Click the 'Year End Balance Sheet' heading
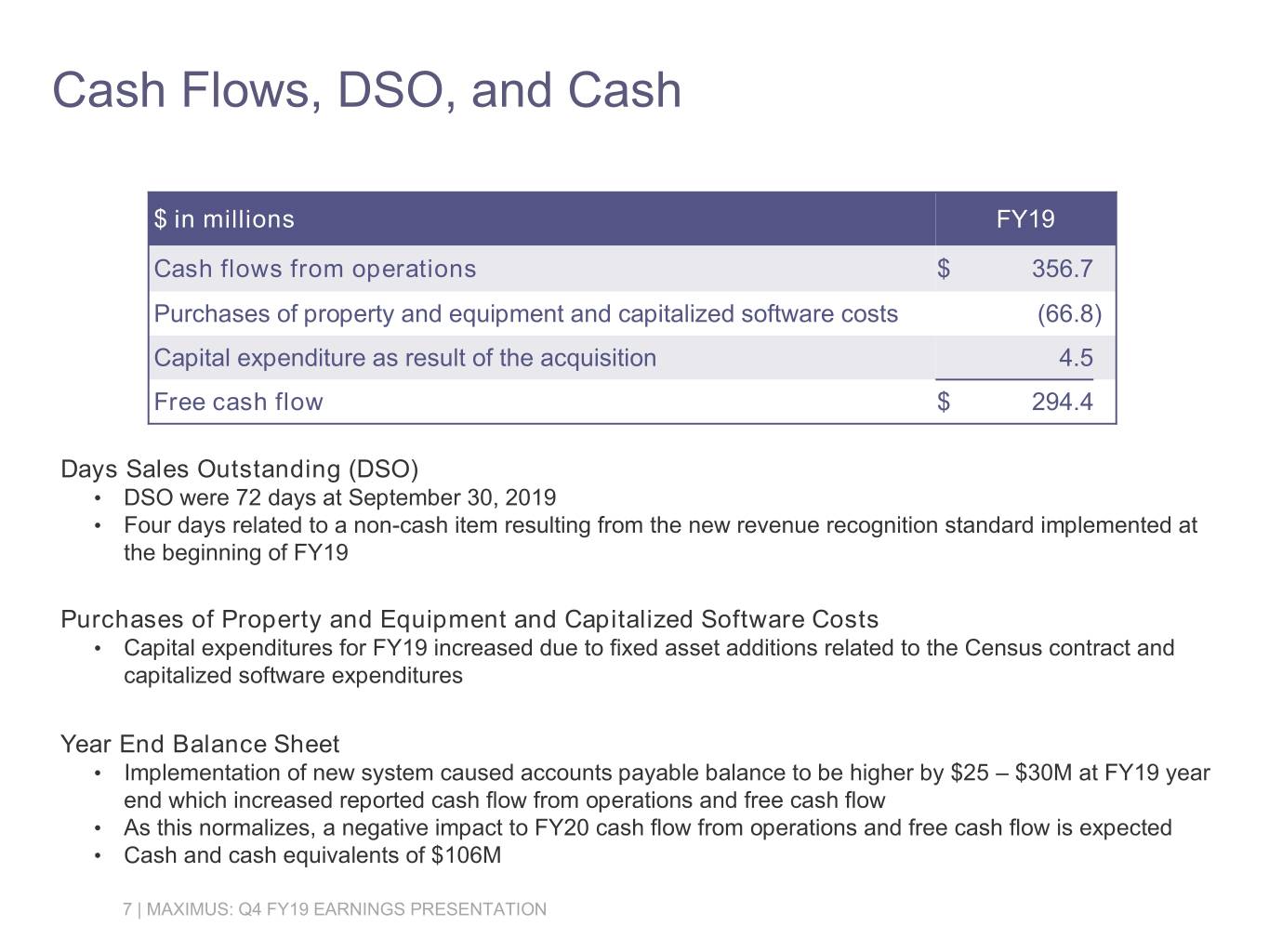This screenshot has width=1269, height=952. click(200, 744)
